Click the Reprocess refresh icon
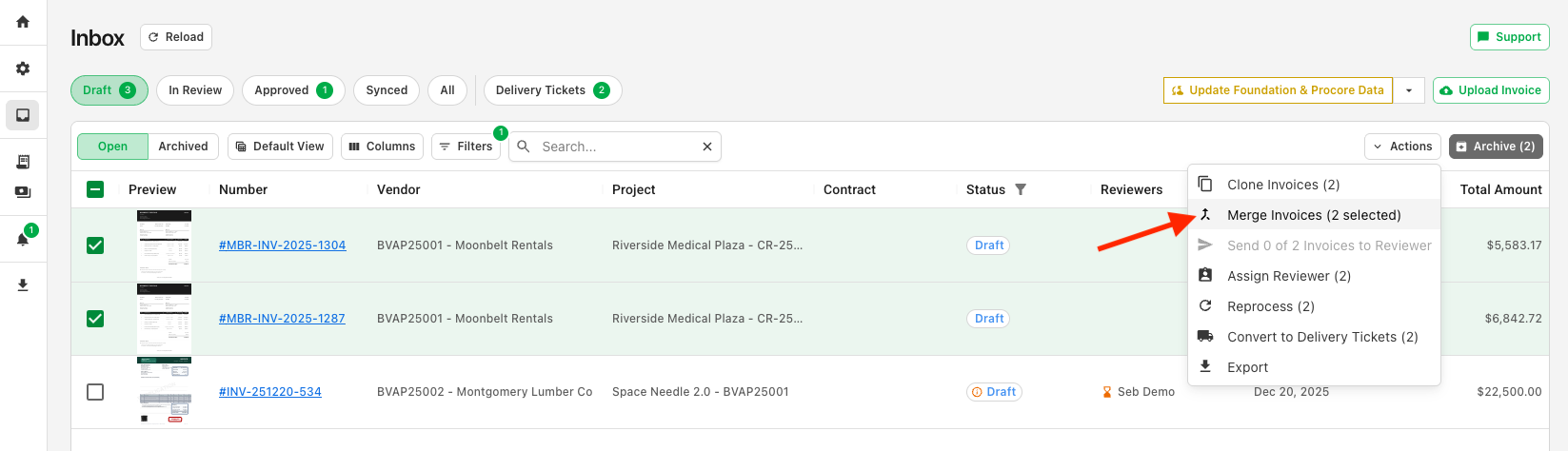The width and height of the screenshot is (1568, 451). (1205, 305)
